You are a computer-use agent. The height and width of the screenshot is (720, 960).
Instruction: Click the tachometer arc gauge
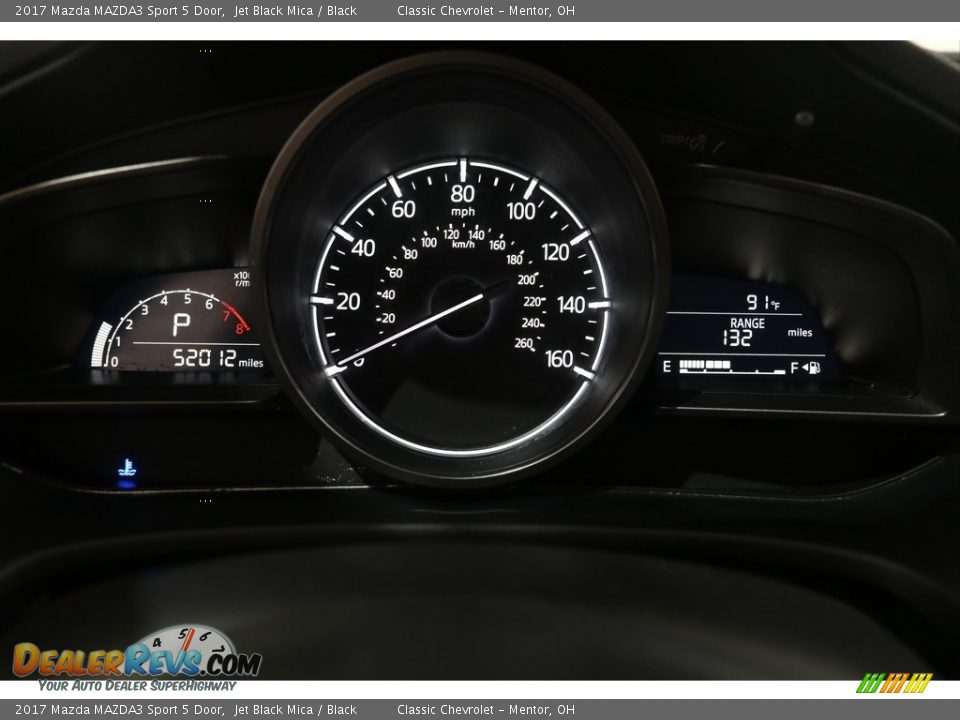171,328
